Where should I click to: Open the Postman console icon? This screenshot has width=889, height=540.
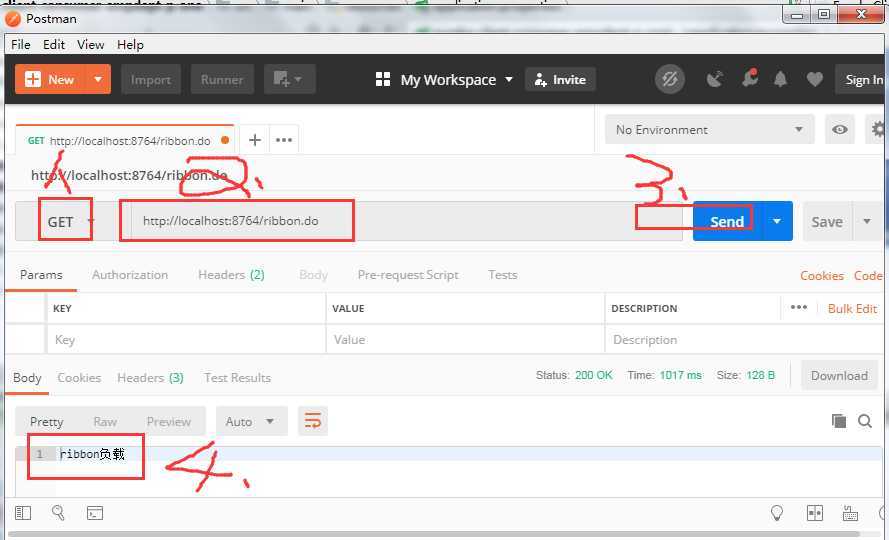95,513
